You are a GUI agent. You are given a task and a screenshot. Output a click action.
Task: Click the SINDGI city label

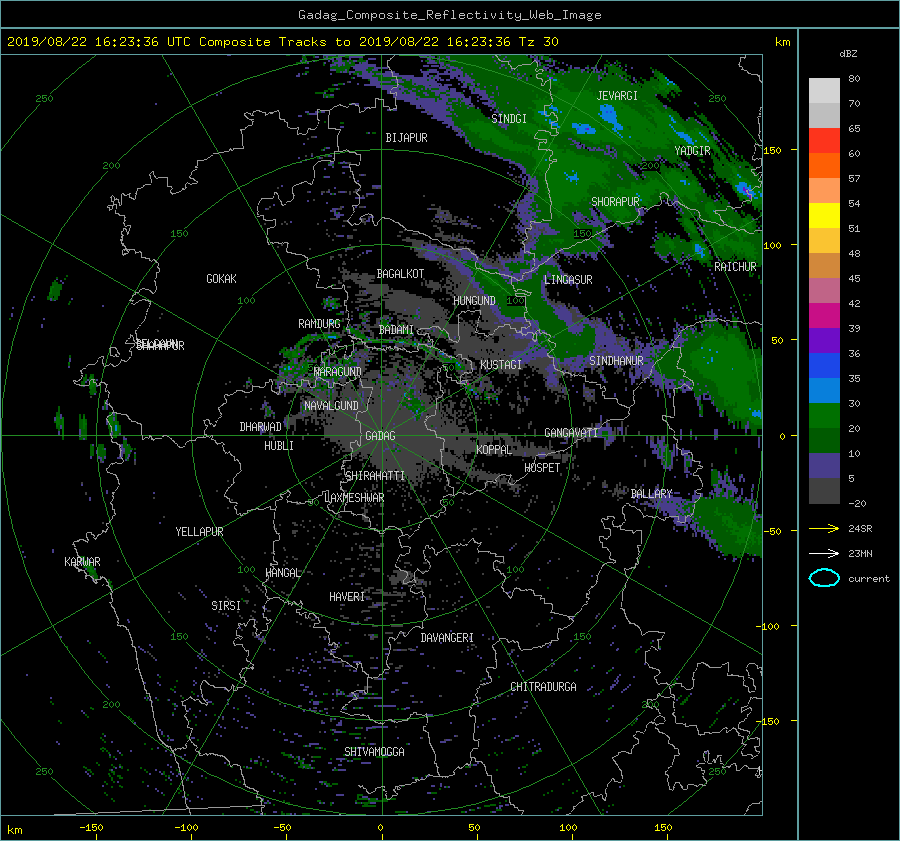tap(509, 119)
